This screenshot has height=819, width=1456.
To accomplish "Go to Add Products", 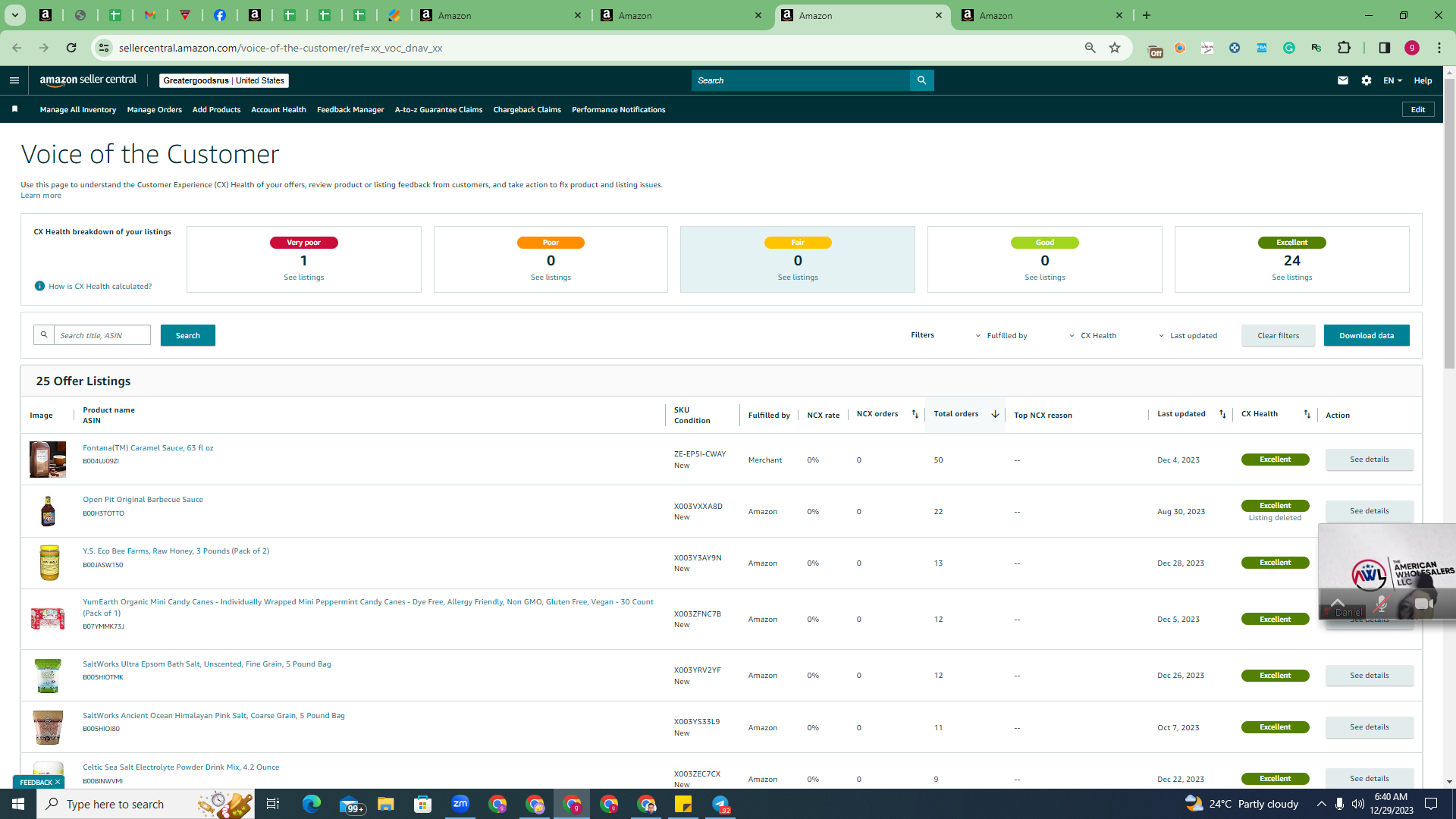I will 216,109.
